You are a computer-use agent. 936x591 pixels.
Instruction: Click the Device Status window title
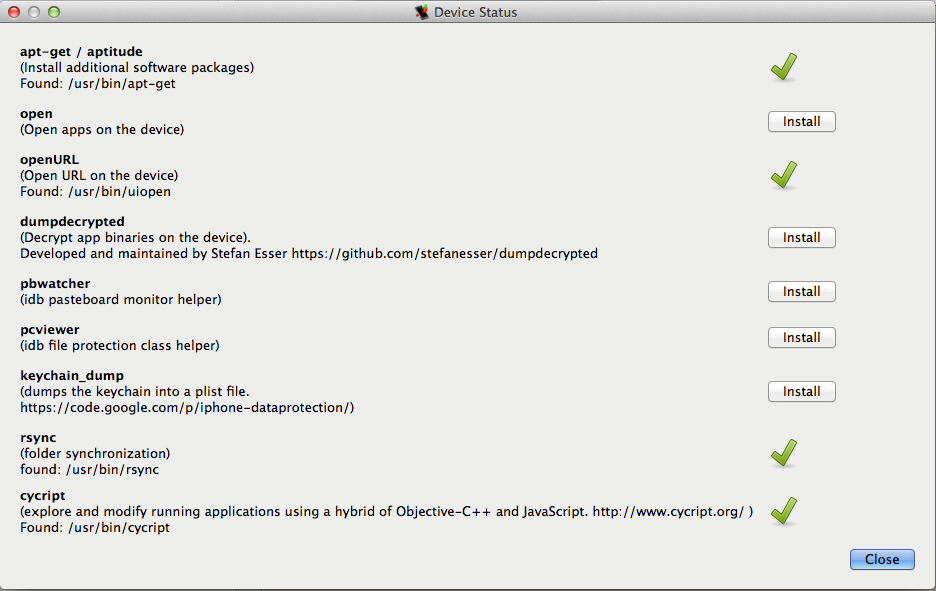pyautogui.click(x=475, y=13)
